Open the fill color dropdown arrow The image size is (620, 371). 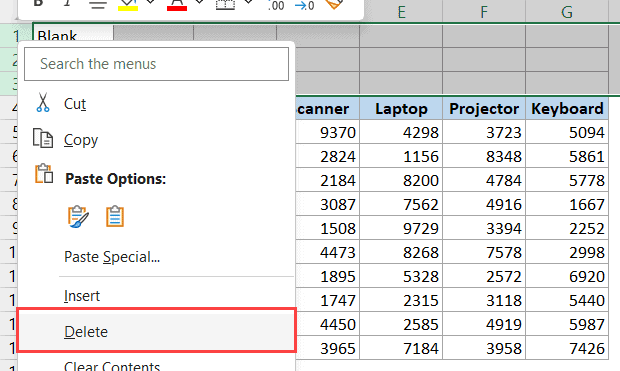[x=151, y=3]
